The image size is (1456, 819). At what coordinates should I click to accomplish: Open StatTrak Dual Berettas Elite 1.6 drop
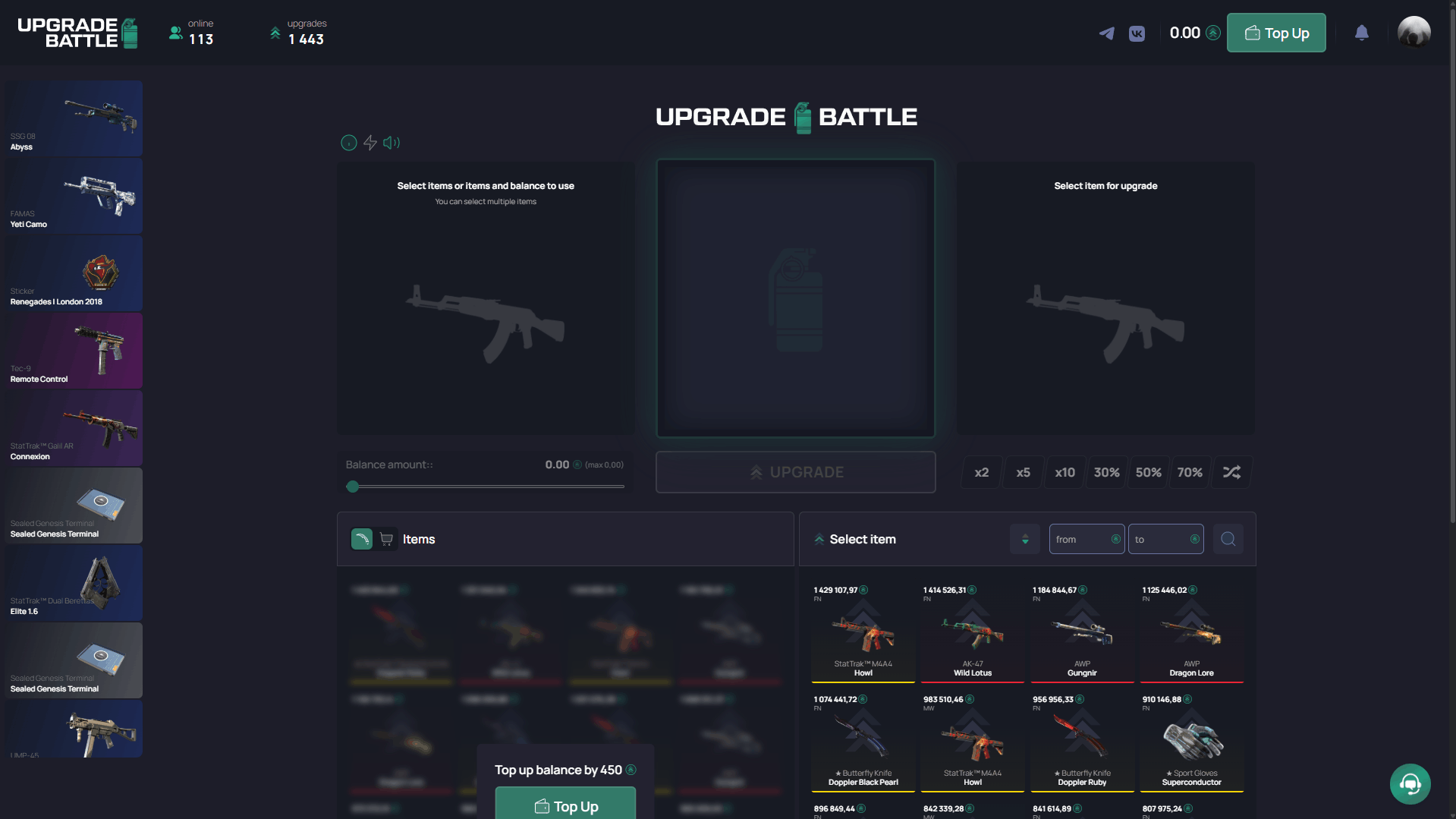coord(74,583)
